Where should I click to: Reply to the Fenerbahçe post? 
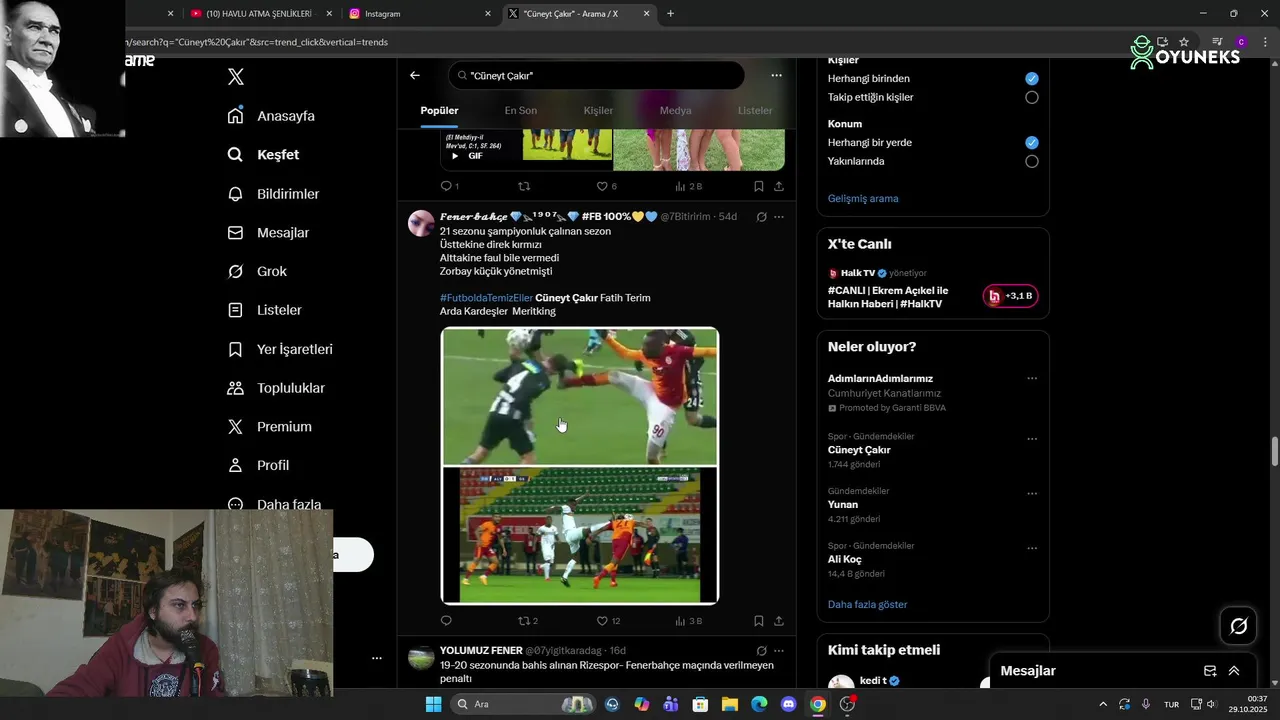[x=446, y=621]
